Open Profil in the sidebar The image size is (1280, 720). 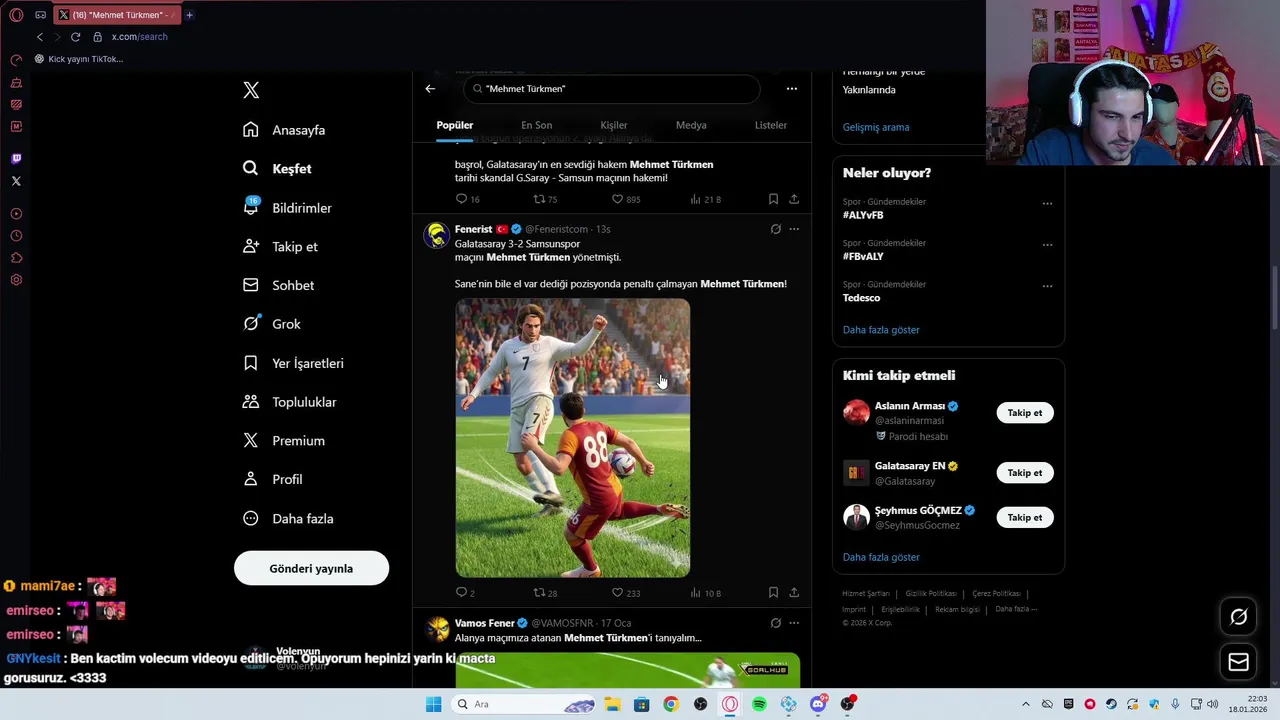click(x=274, y=479)
